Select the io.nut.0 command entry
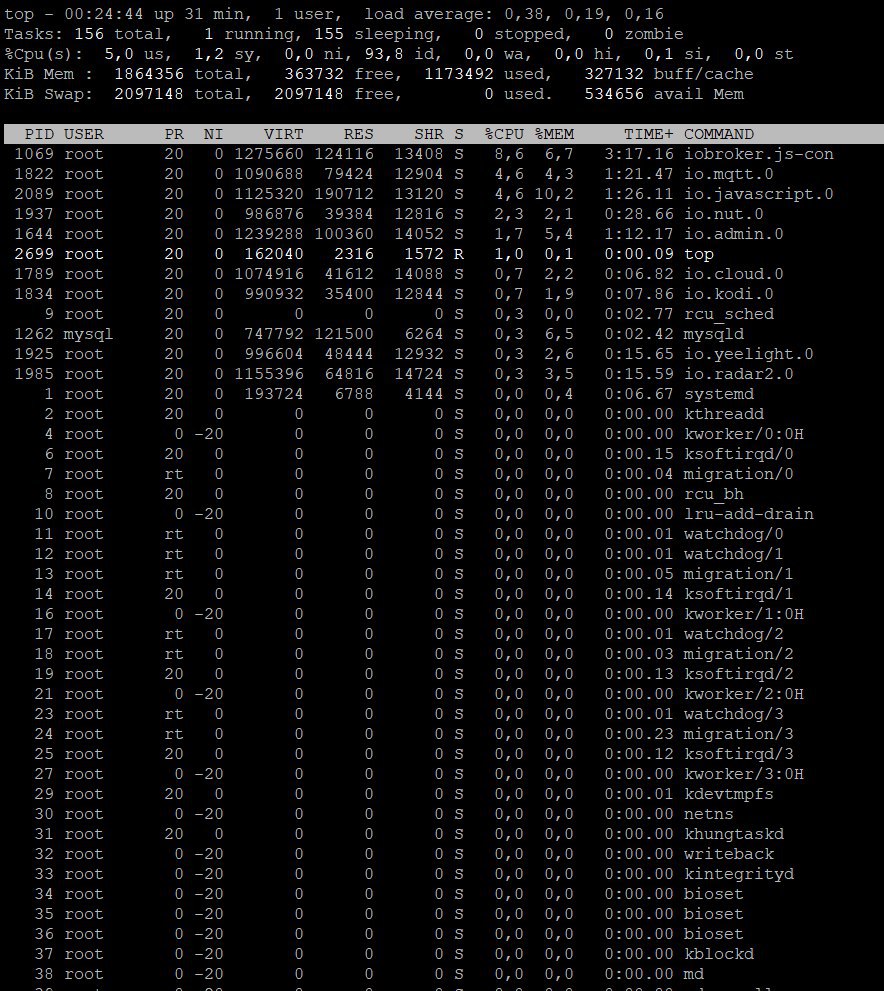This screenshot has height=991, width=884. click(x=724, y=214)
